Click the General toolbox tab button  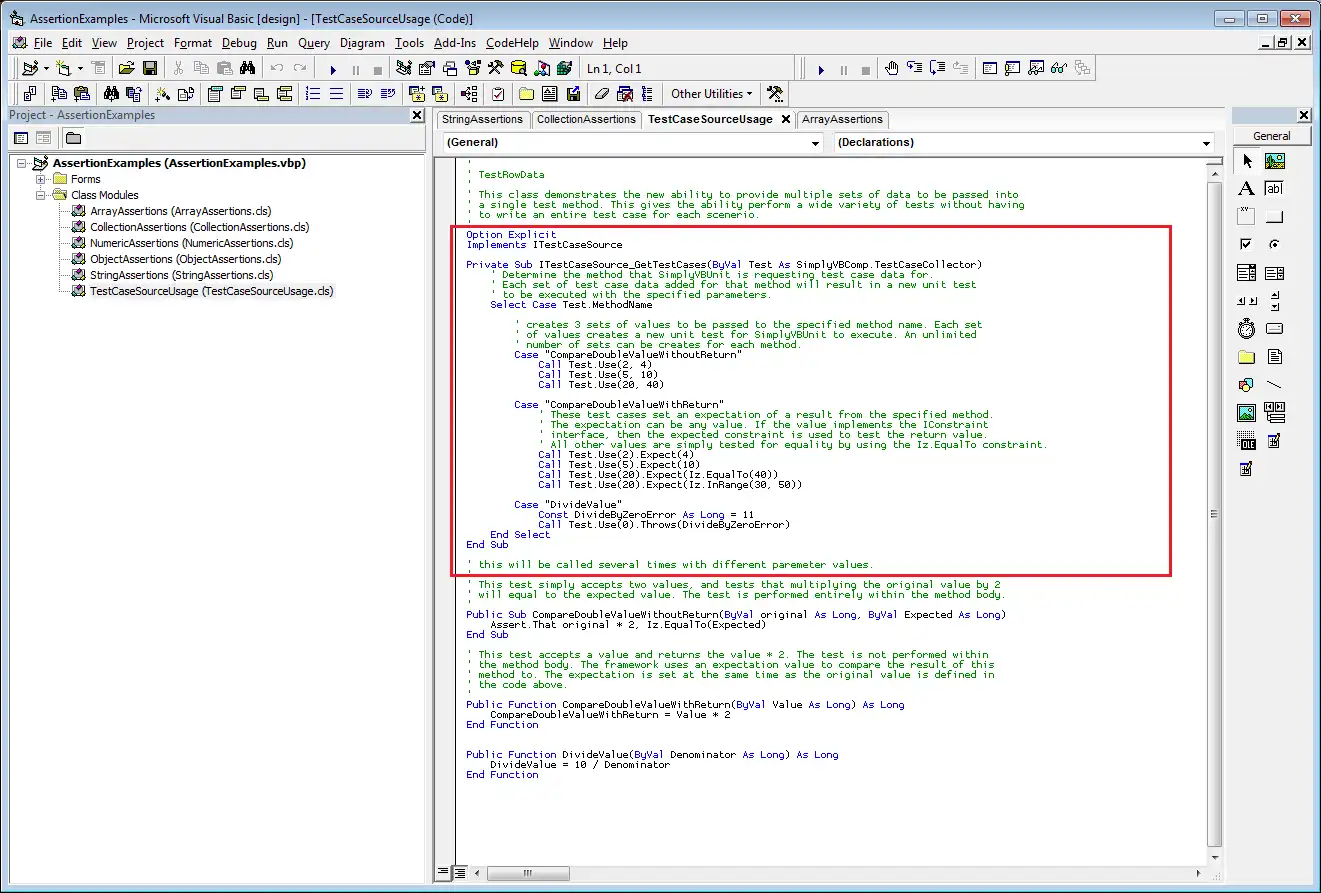coord(1271,136)
